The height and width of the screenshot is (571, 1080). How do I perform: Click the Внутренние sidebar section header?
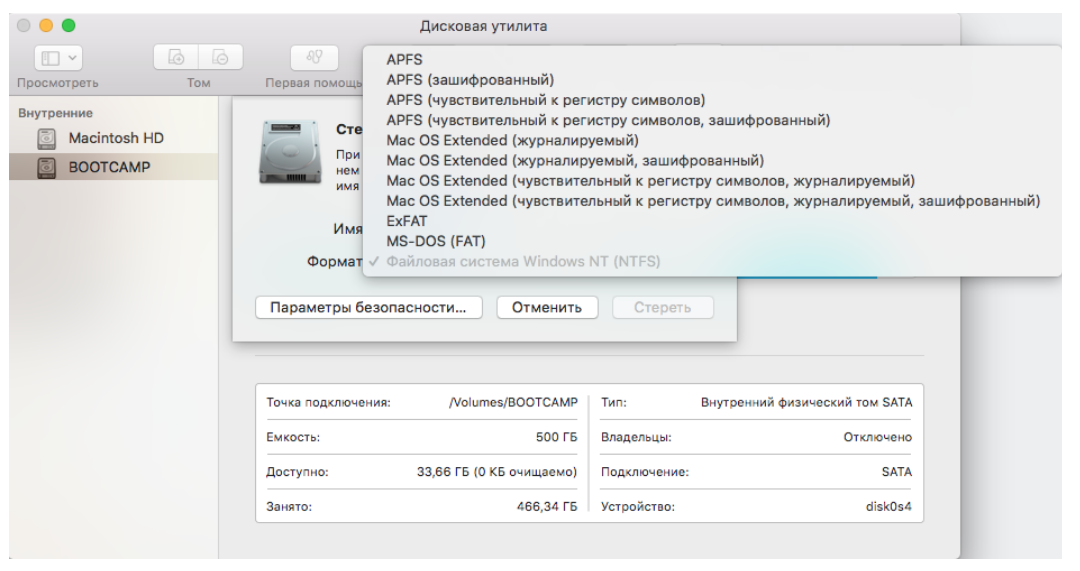coord(55,113)
